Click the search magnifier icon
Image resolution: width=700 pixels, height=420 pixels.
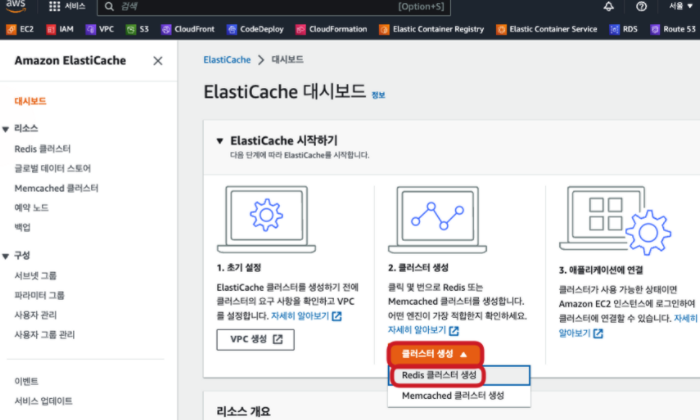(x=109, y=7)
